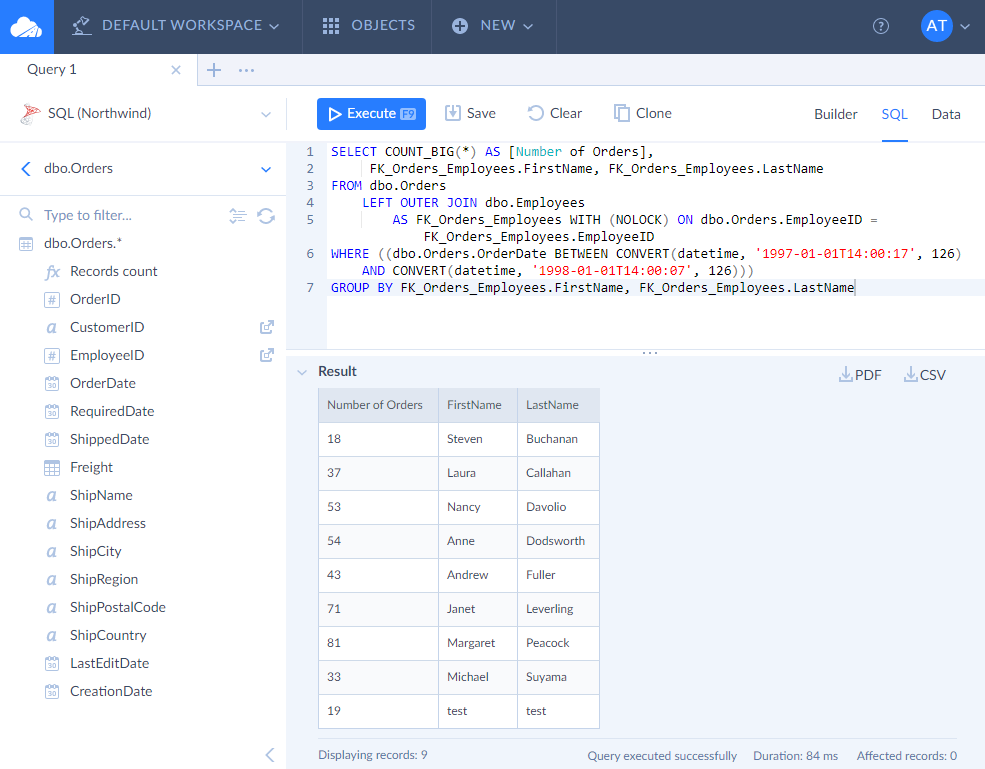985x769 pixels.
Task: Select the ShipRegion field
Action: pyautogui.click(x=104, y=580)
